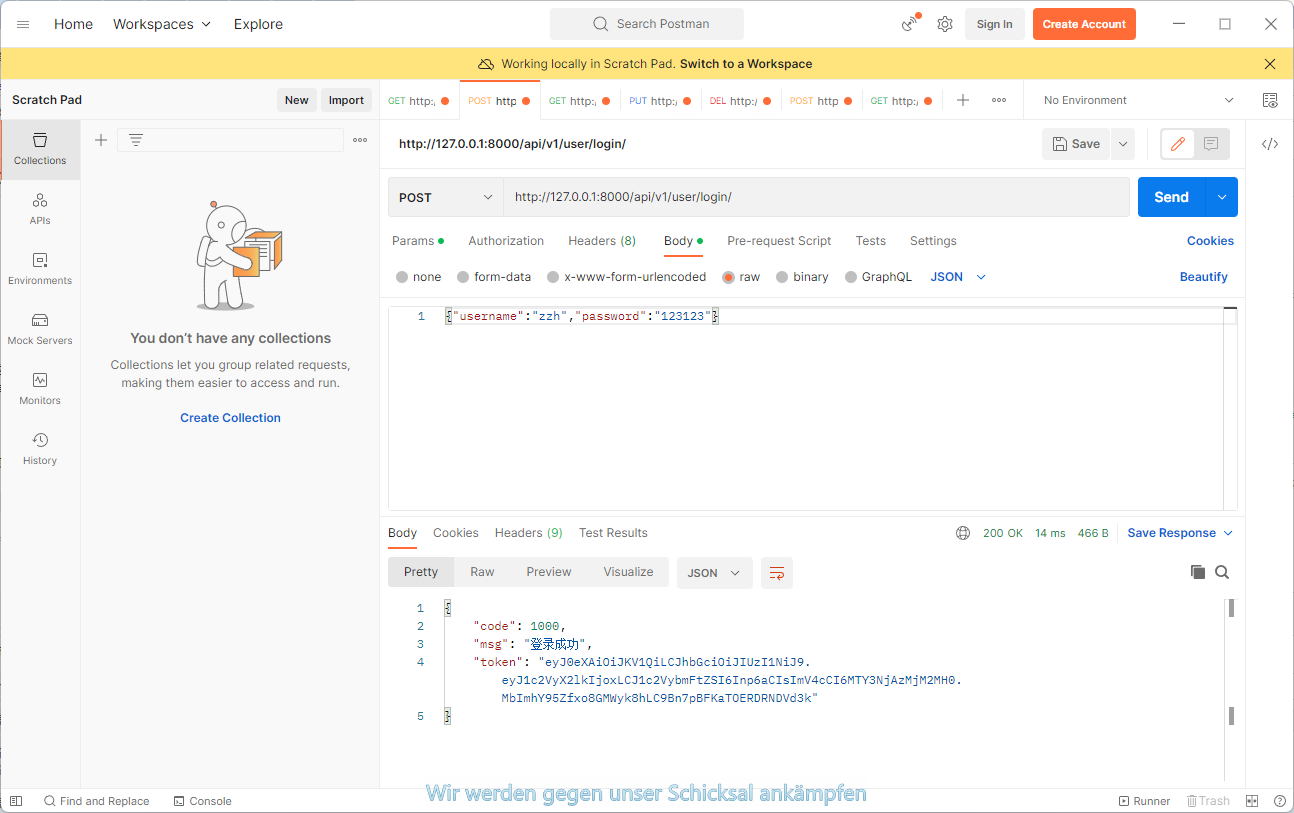
Task: Switch to the pencil edit mode icon
Action: (1178, 144)
